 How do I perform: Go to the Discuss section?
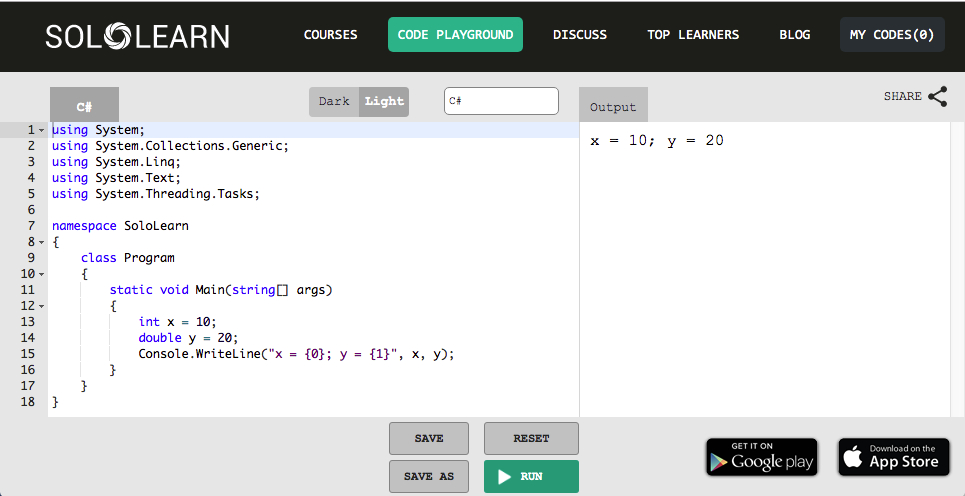[580, 35]
